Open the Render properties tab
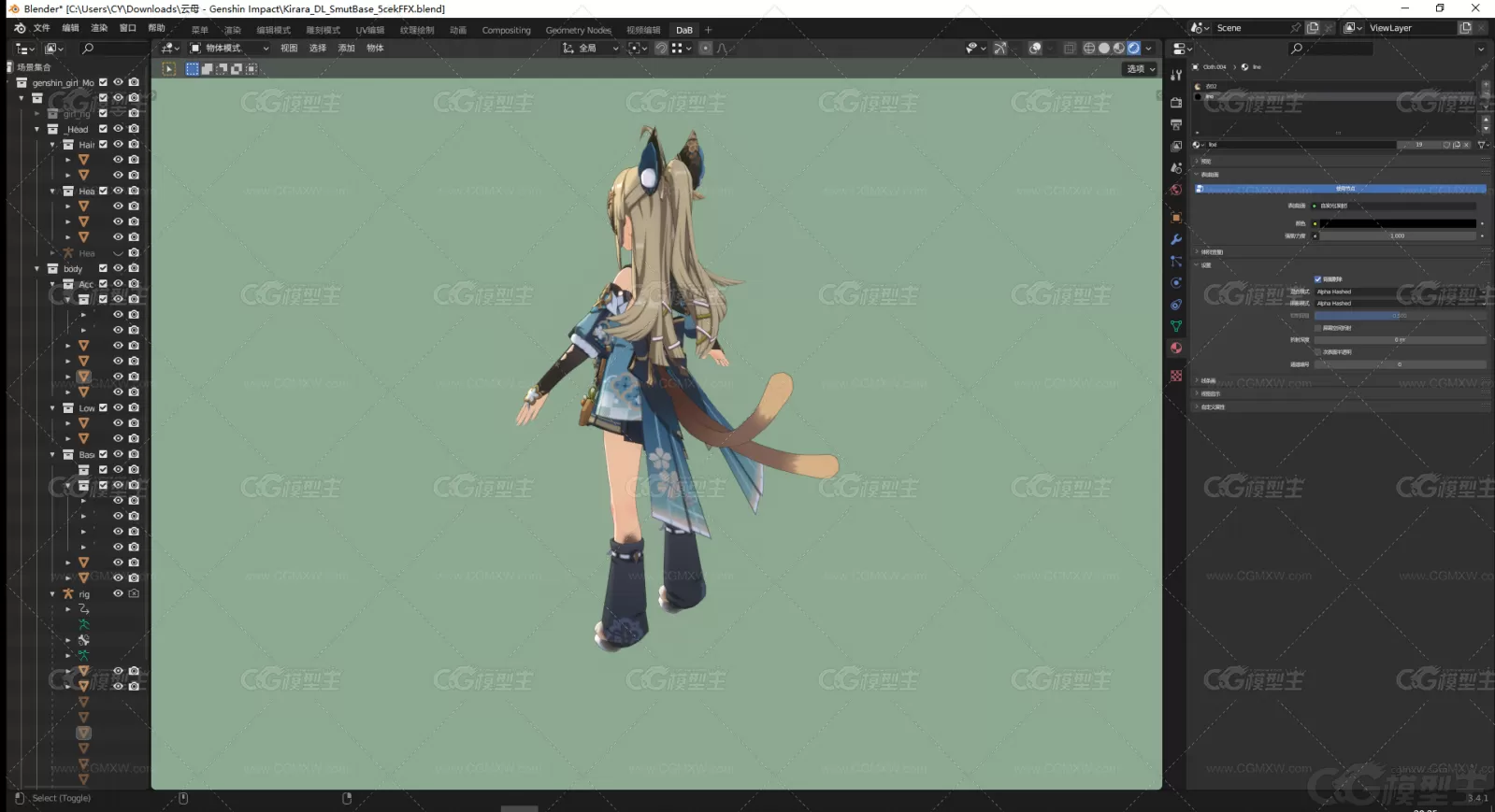Screen dimensions: 1495x812 (x=1176, y=102)
